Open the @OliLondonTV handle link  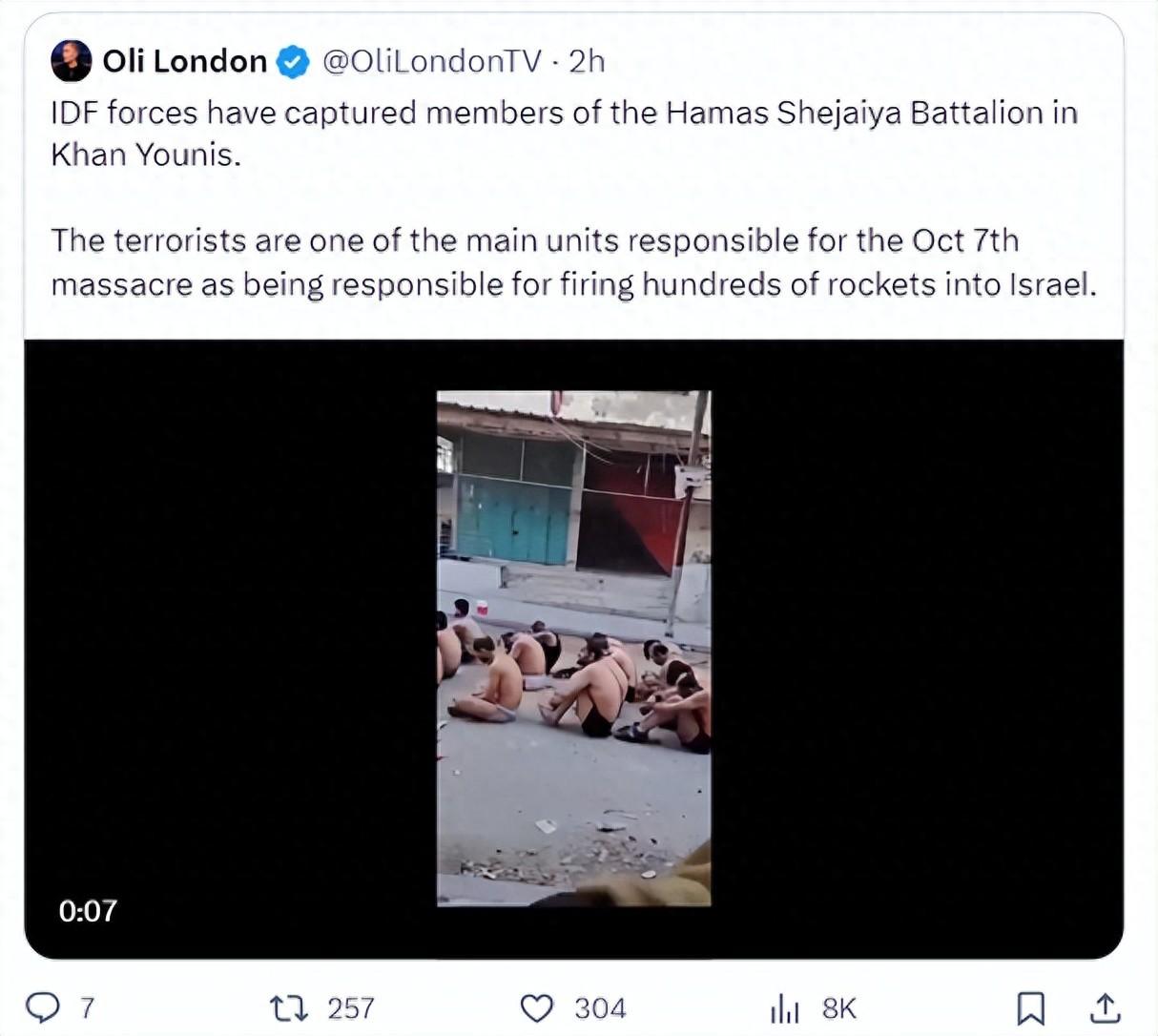point(432,61)
